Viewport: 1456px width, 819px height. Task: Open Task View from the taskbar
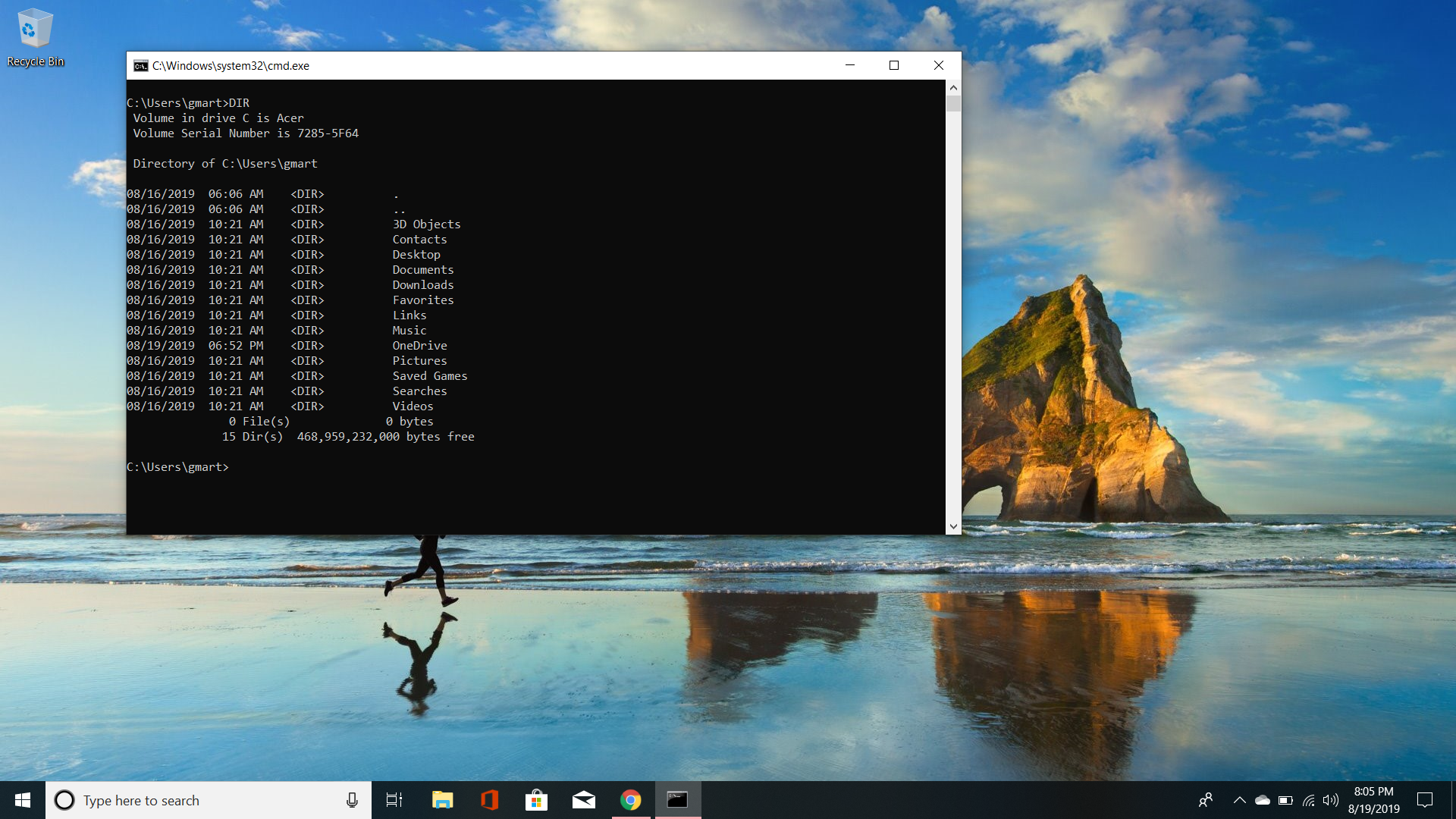pyautogui.click(x=394, y=800)
